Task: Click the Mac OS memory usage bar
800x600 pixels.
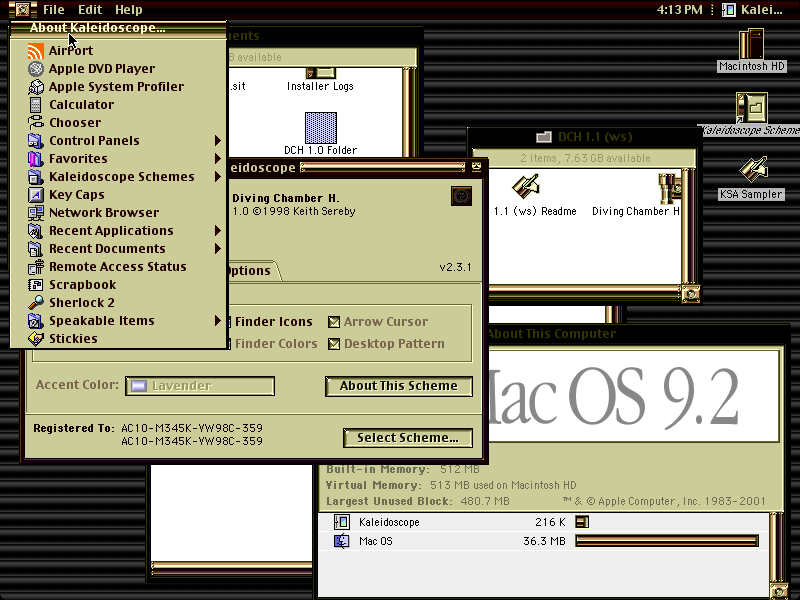Action: 667,541
